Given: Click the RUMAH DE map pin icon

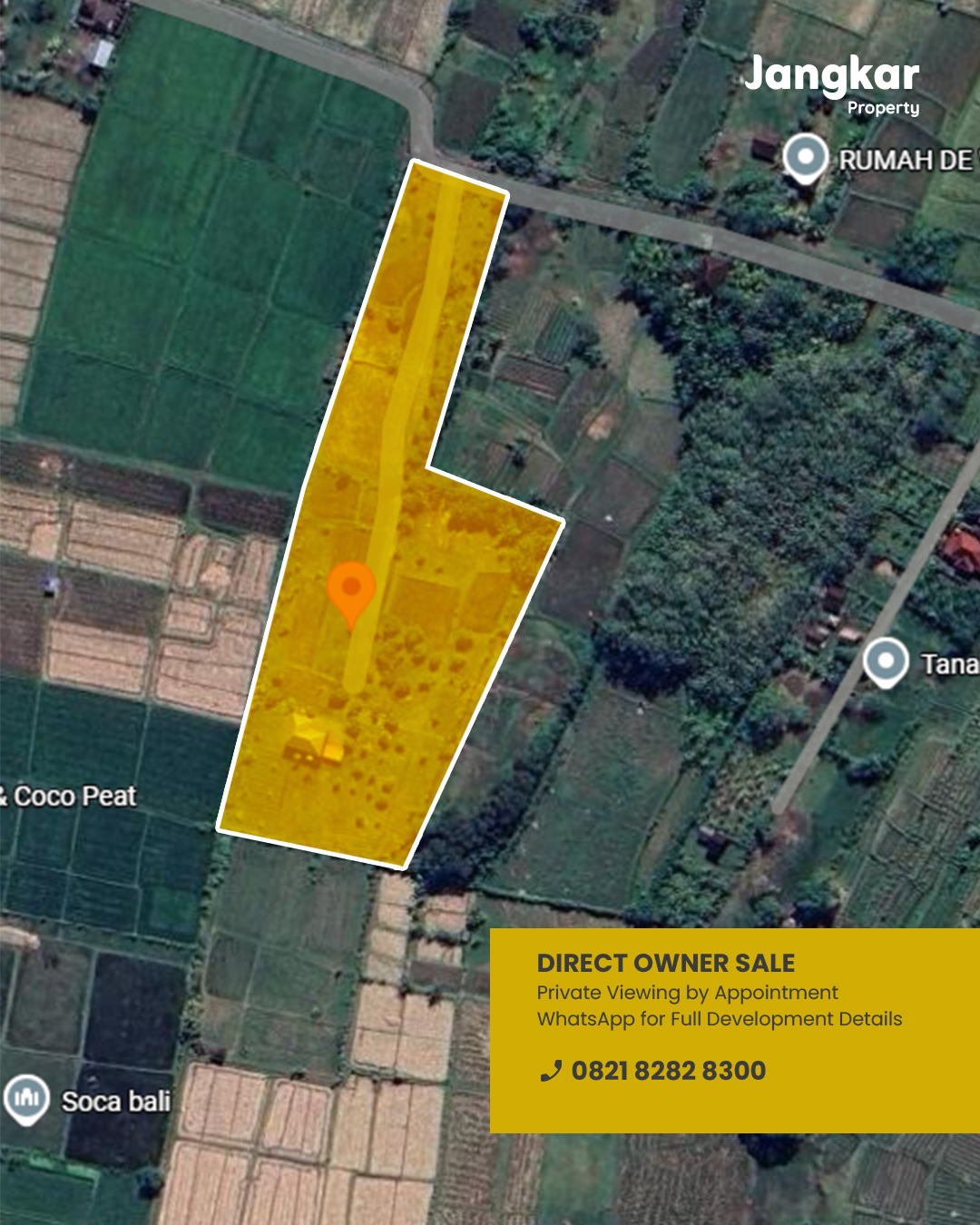Looking at the screenshot, I should pos(805,158).
